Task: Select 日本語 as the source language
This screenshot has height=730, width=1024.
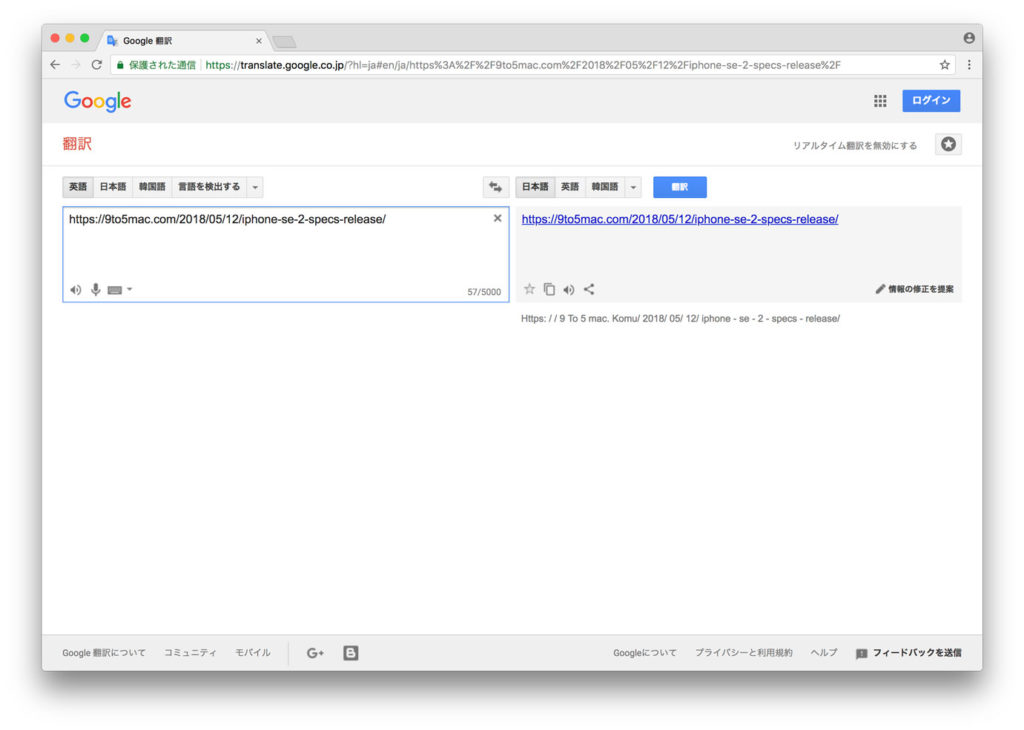Action: click(113, 187)
